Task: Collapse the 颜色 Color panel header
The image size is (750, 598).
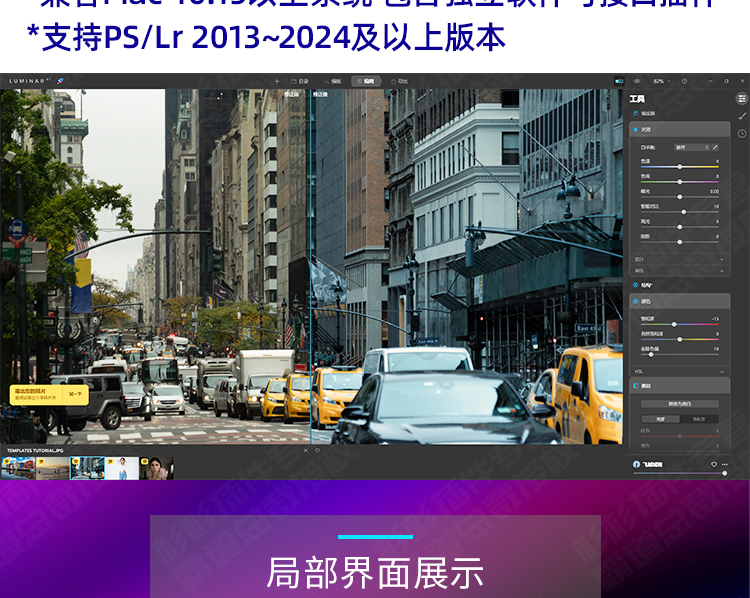Action: [680, 301]
